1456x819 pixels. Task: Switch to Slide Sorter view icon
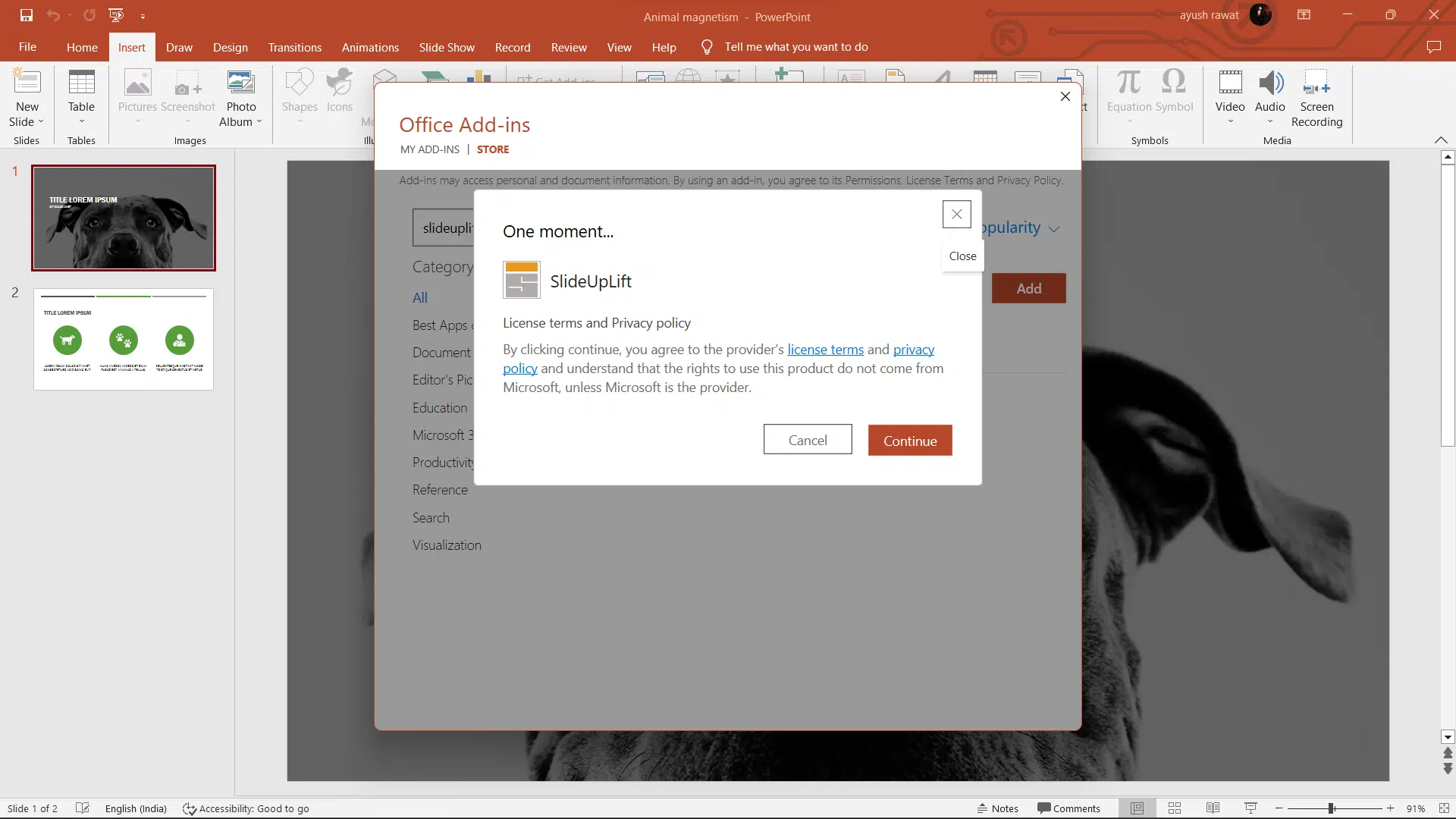click(1175, 808)
